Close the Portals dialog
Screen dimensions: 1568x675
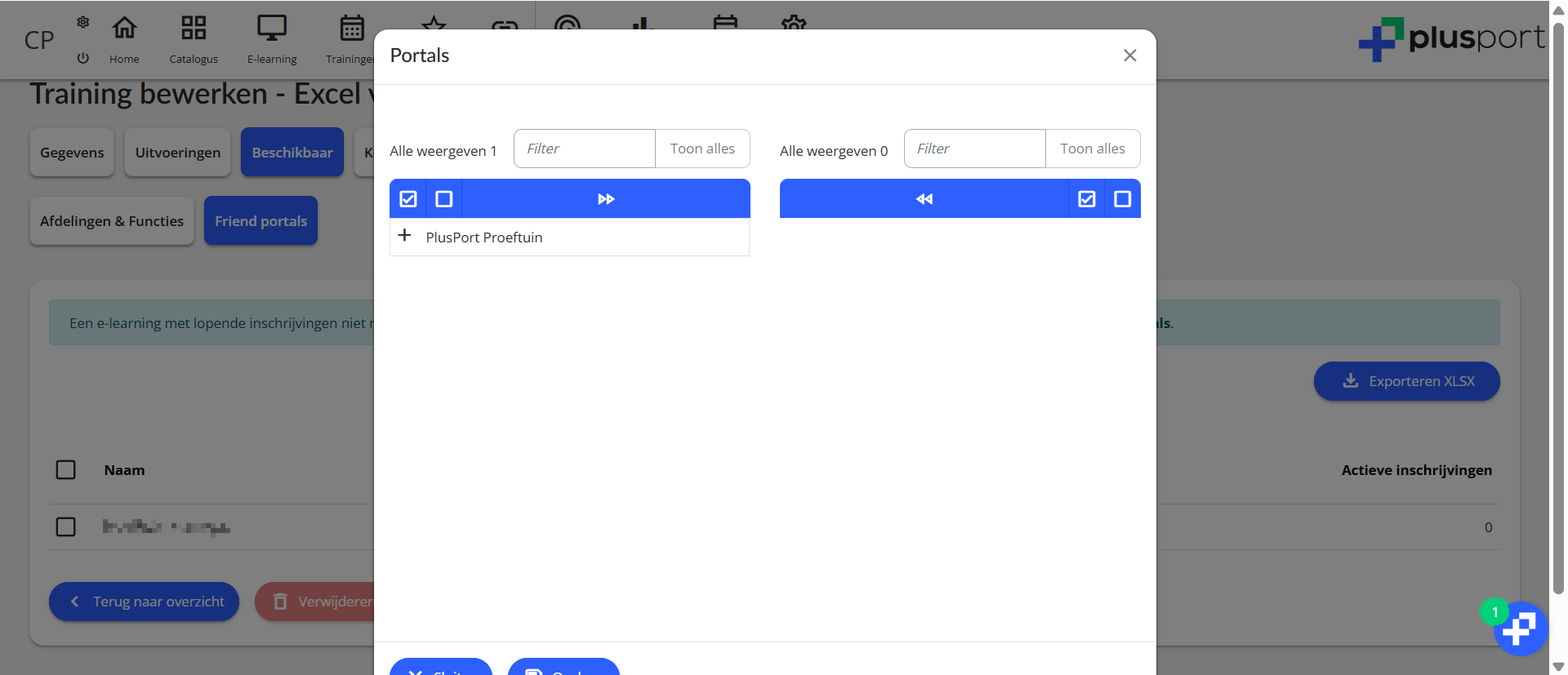(1129, 56)
